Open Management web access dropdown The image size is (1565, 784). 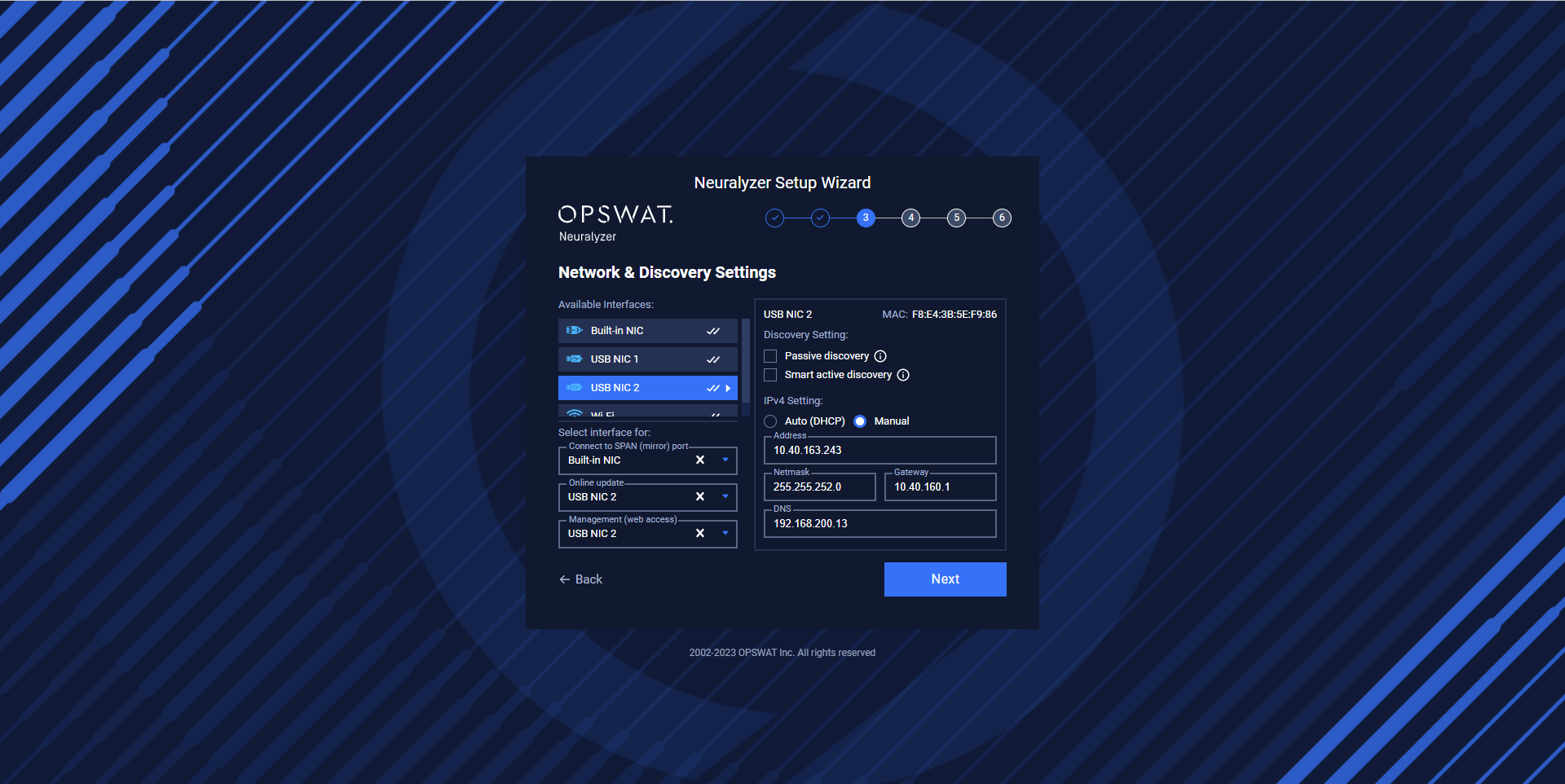[725, 534]
